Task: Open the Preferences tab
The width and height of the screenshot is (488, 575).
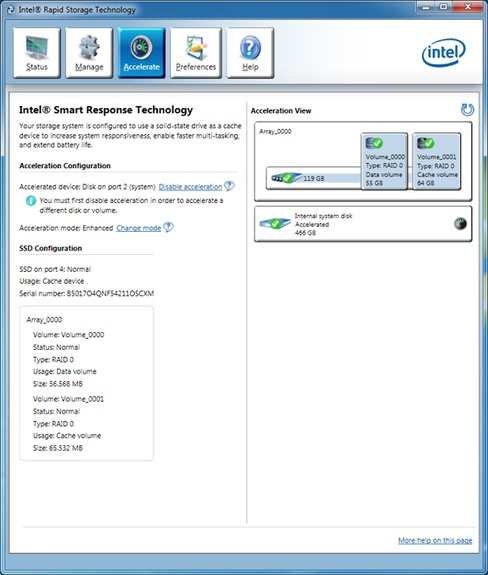Action: [196, 53]
